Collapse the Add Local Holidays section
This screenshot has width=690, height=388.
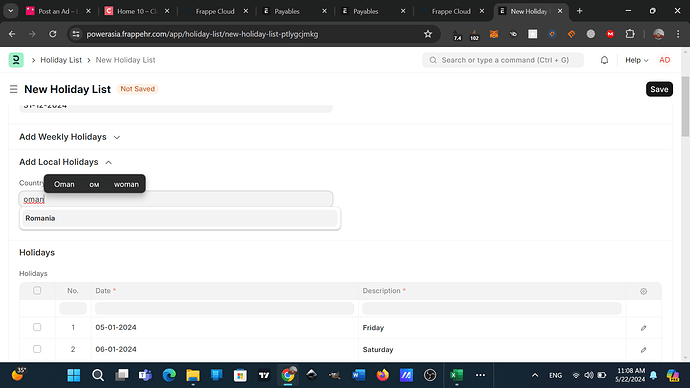click(66, 162)
